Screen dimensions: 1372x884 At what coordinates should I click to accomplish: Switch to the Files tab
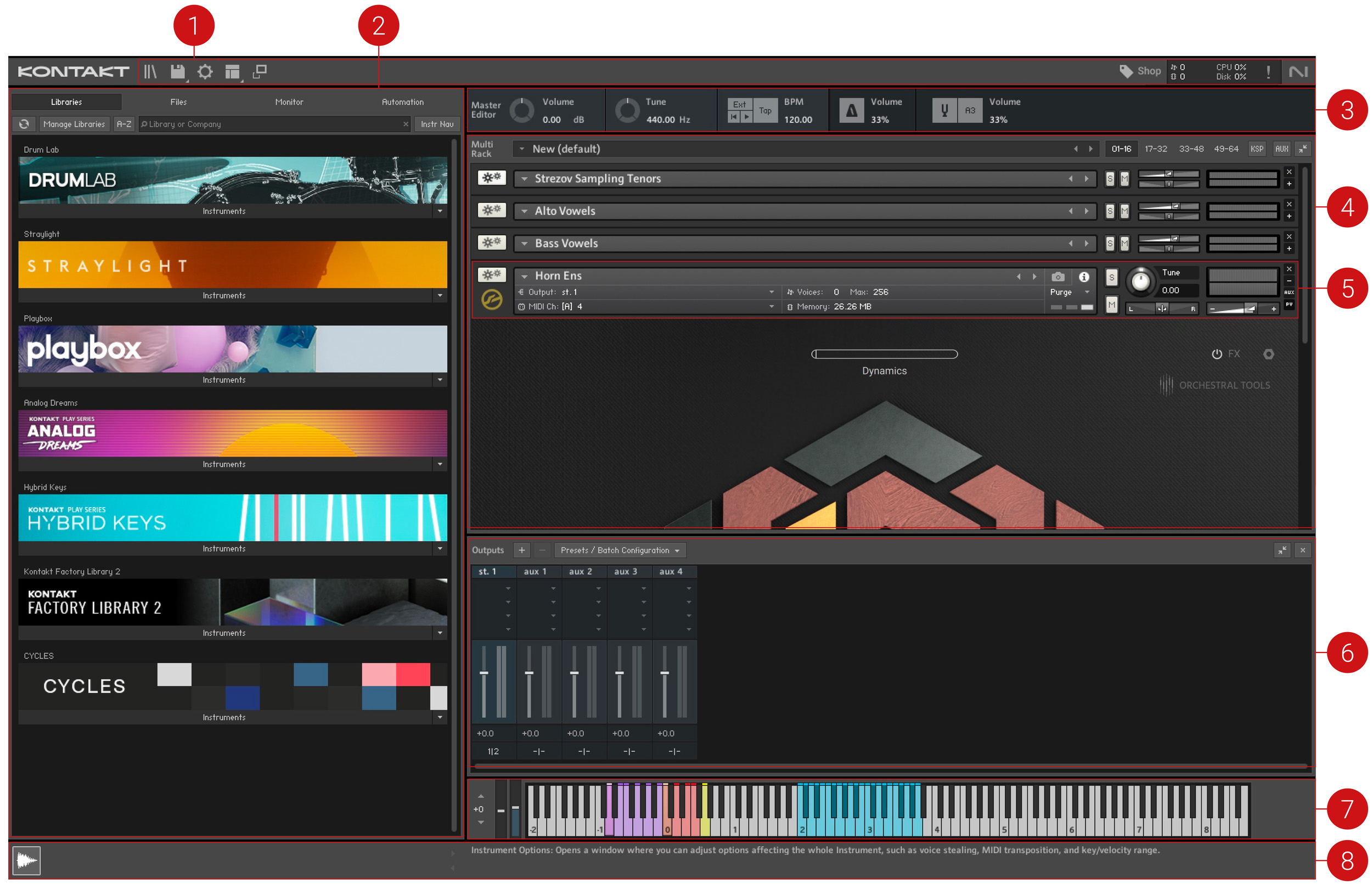178,102
